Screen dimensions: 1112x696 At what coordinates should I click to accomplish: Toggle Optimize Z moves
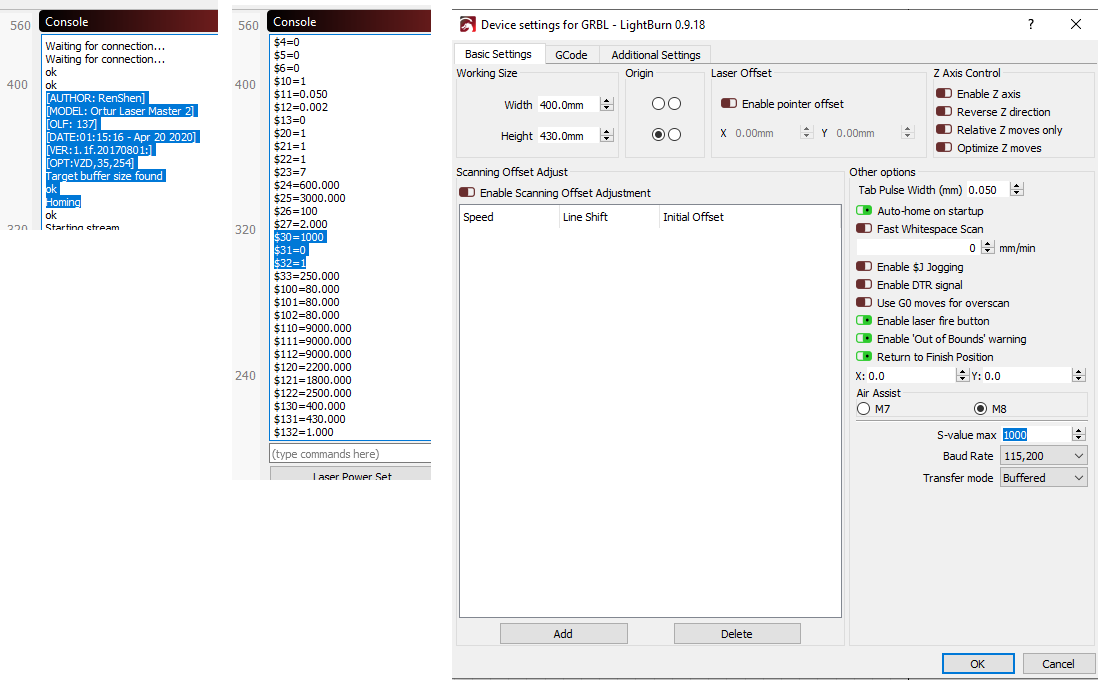tap(944, 148)
